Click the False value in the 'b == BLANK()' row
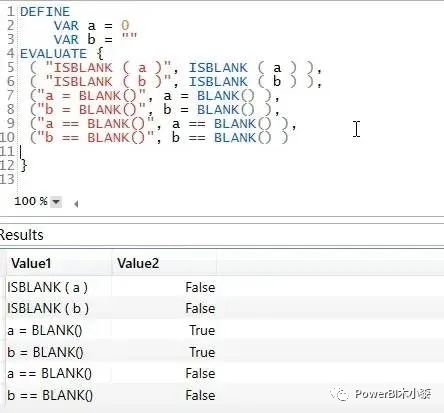 click(x=200, y=395)
